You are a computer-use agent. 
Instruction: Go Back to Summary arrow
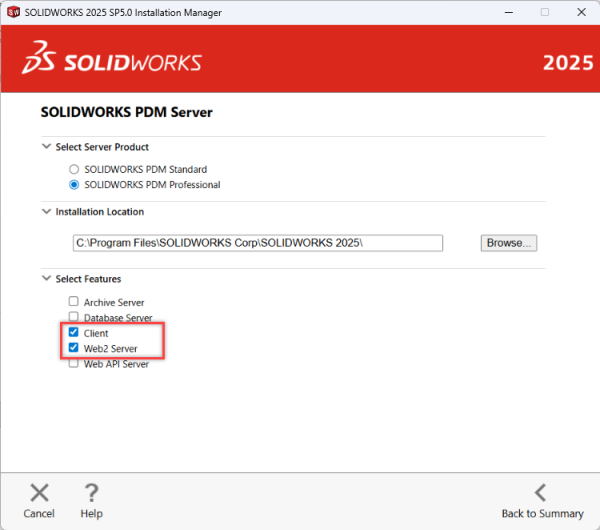pyautogui.click(x=541, y=492)
